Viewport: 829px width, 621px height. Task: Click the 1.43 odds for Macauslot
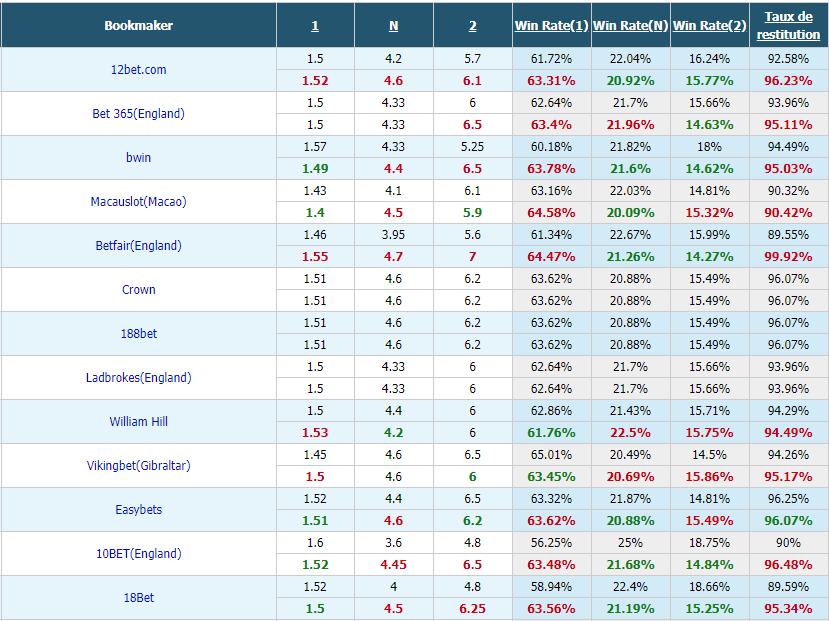(x=315, y=191)
